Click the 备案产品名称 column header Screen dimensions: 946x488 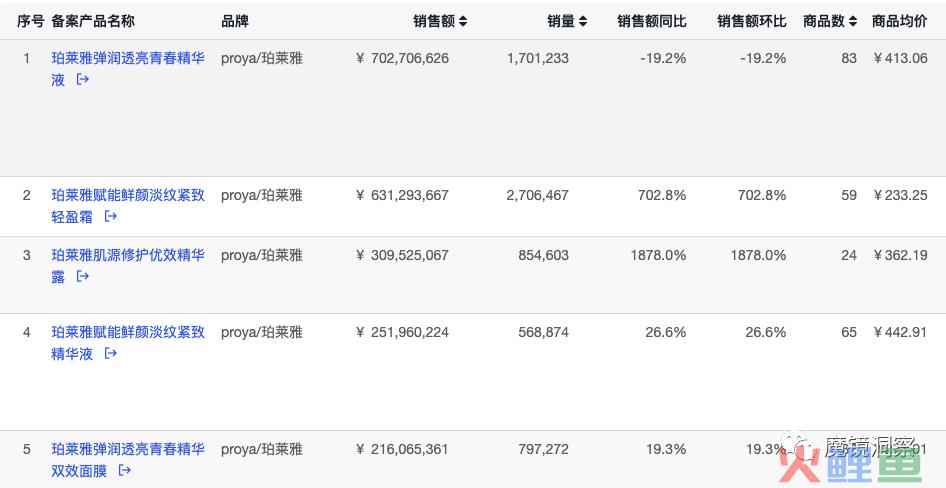click(93, 21)
